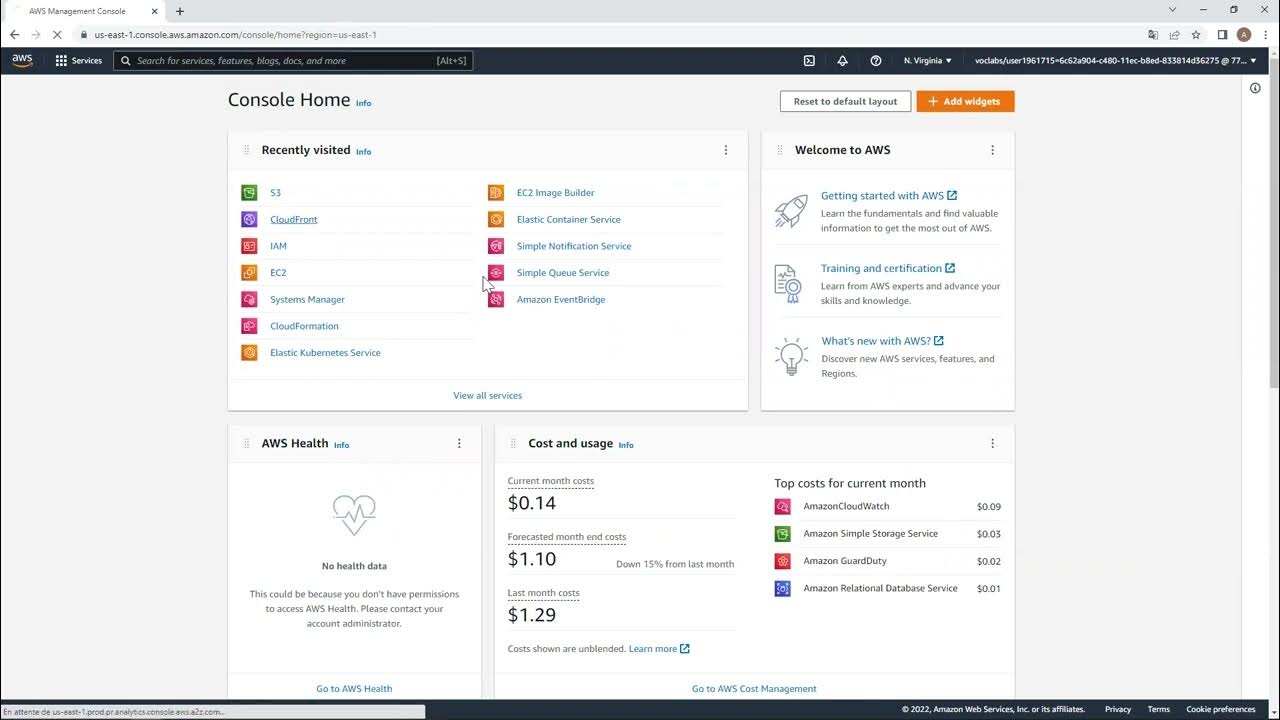Click Go to AWS Health link

pos(354,688)
